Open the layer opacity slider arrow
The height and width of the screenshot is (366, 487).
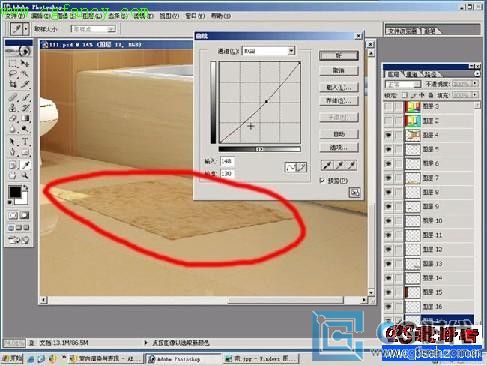point(475,84)
